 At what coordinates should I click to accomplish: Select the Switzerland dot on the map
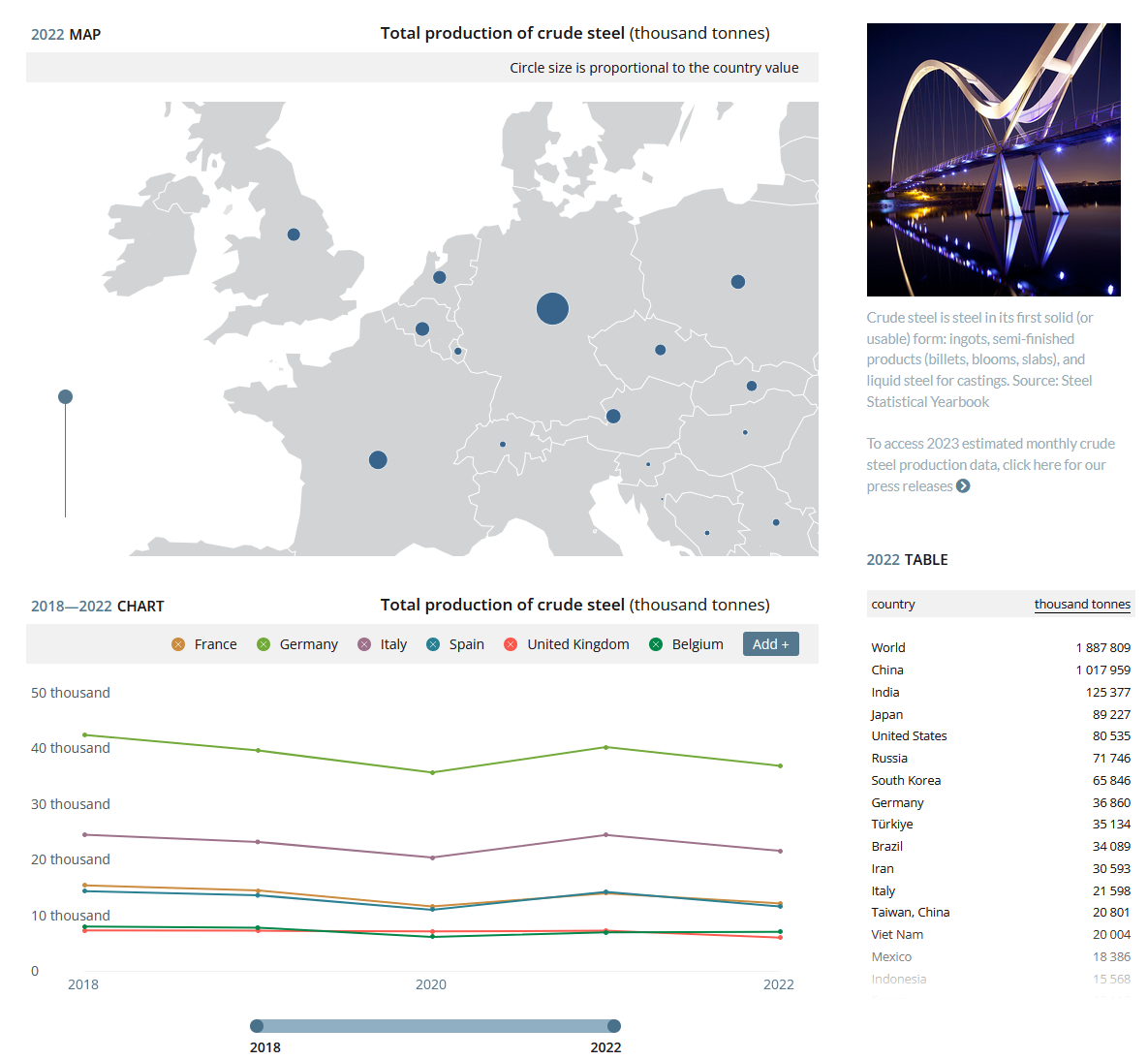point(502,445)
